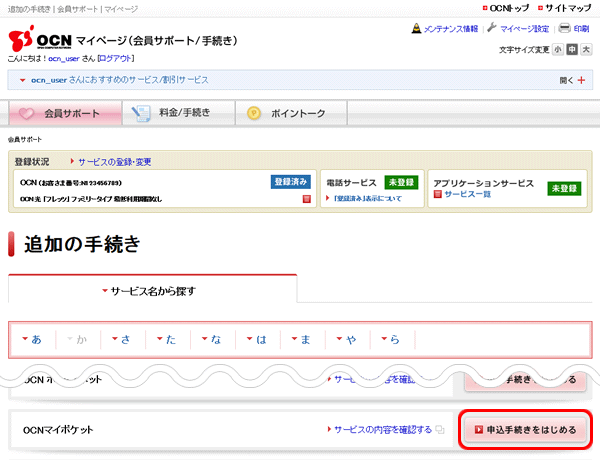
Task: Go to OCNトップ link
Action: click(x=509, y=8)
